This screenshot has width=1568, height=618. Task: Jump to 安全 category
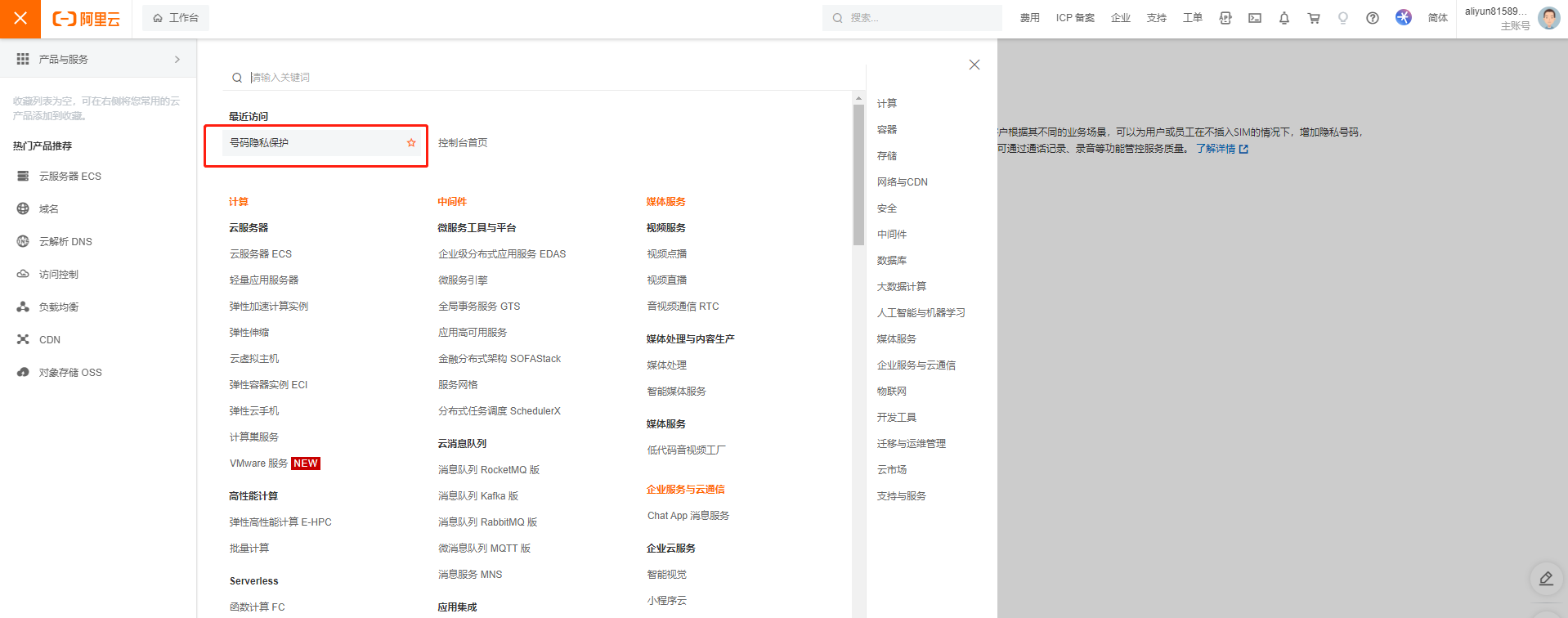point(887,208)
